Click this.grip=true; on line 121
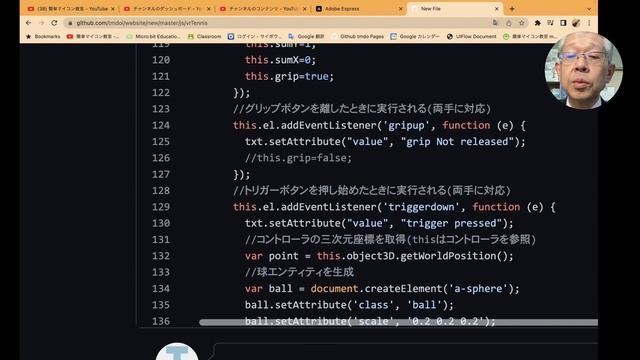Screen dimensions: 640x360 tap(289, 76)
